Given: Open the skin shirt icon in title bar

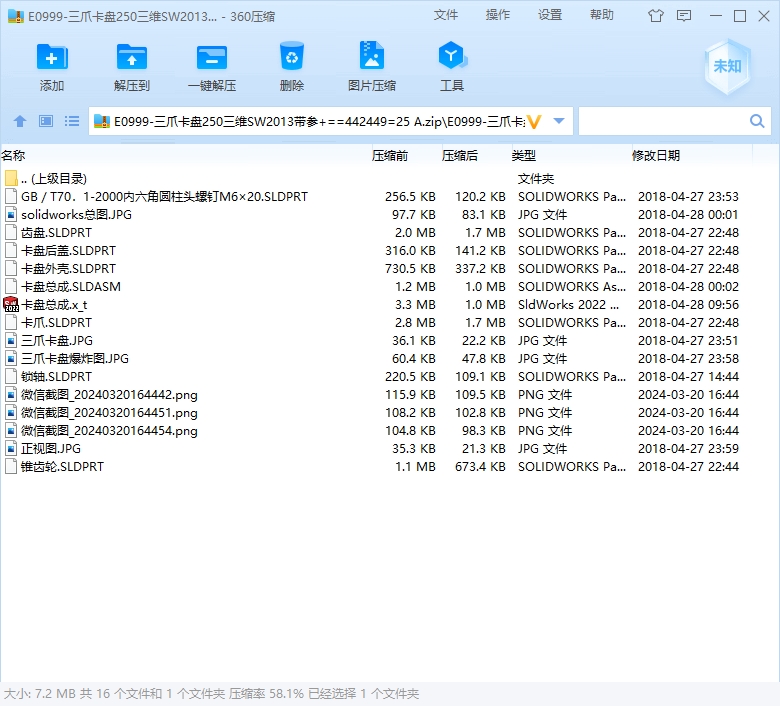Looking at the screenshot, I should (656, 16).
